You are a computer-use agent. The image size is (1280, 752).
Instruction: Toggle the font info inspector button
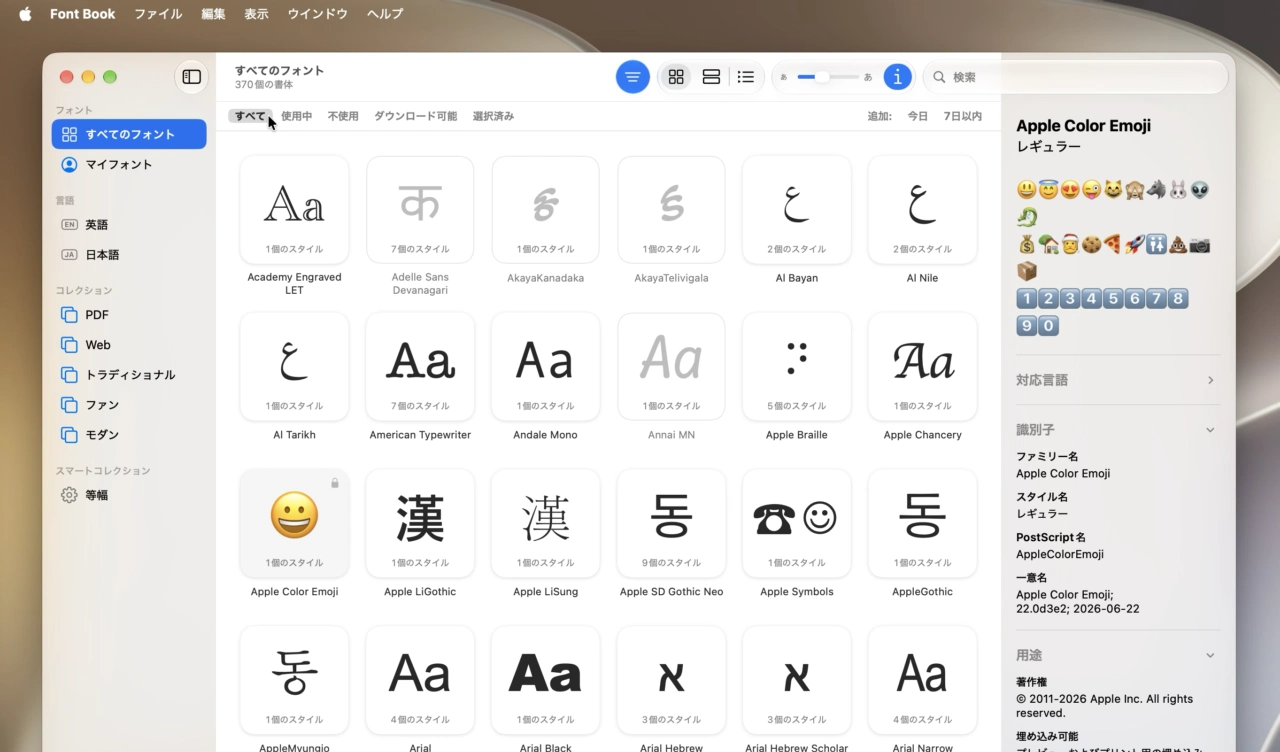[x=898, y=77]
